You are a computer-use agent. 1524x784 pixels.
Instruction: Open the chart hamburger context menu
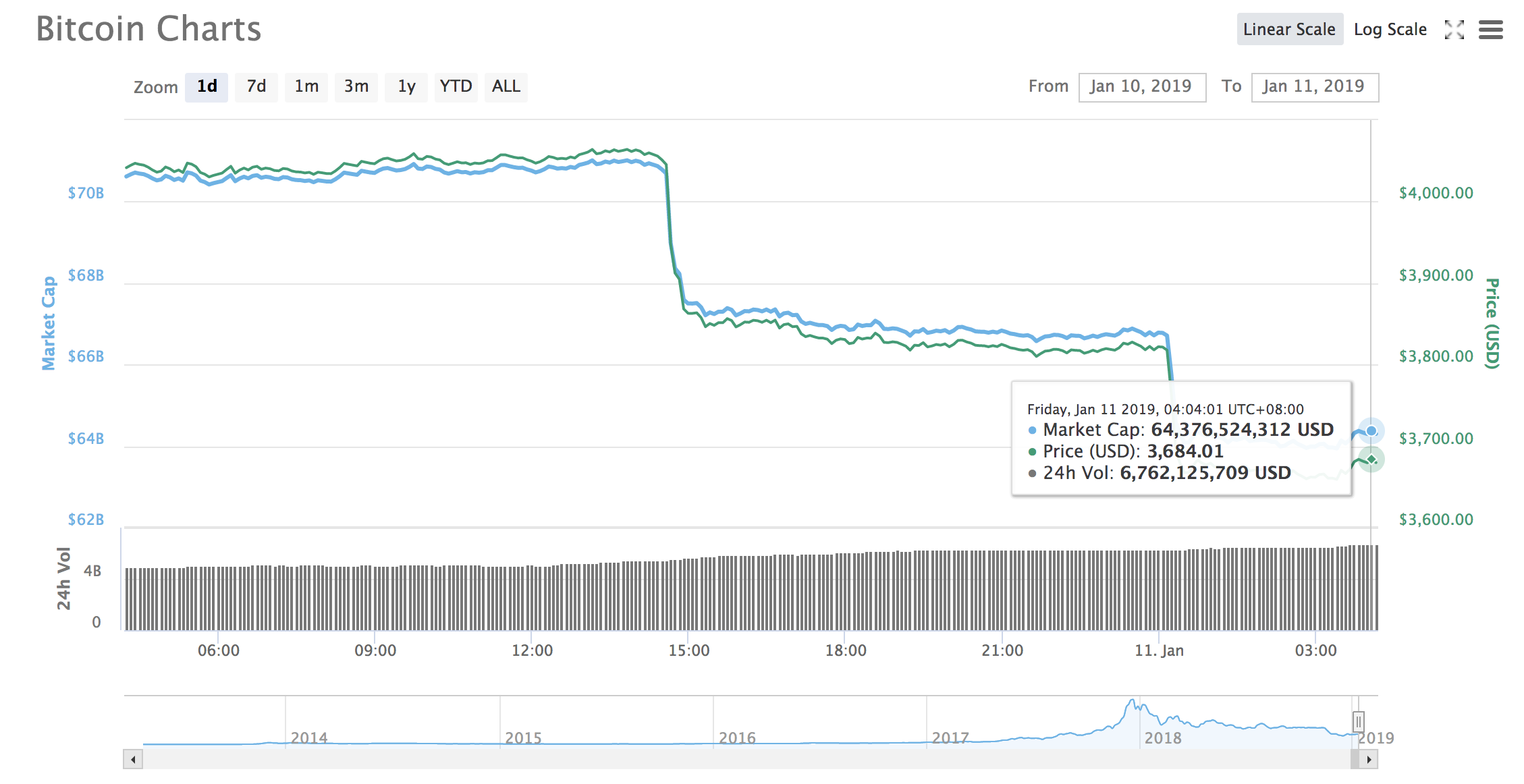1490,30
